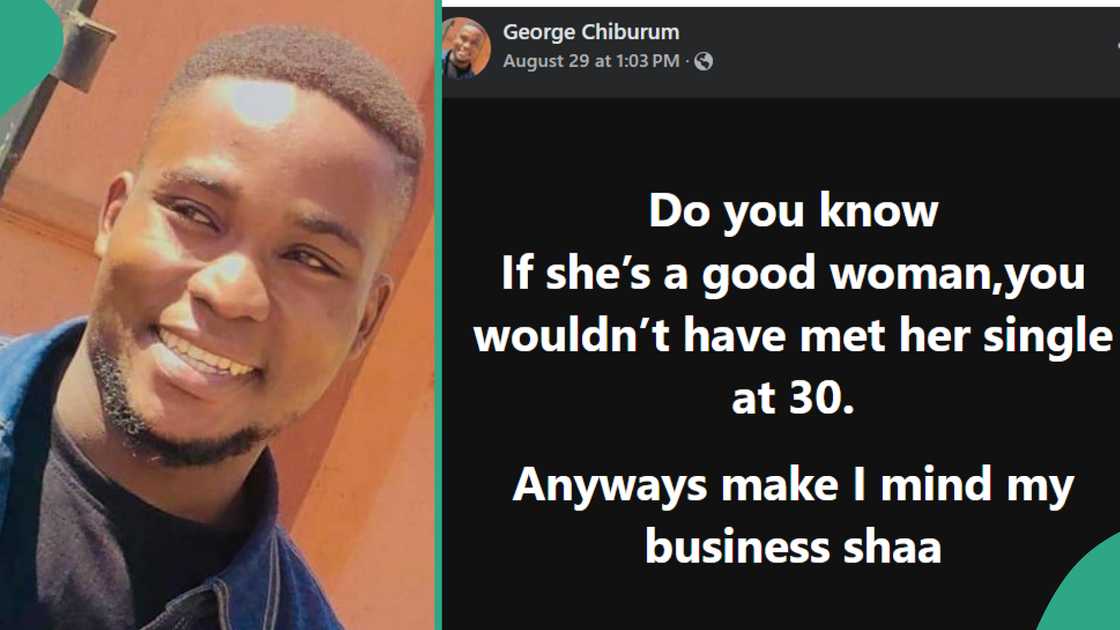
Task: Open the August 29 at 1:03 PM timestamp
Action: pyautogui.click(x=591, y=62)
